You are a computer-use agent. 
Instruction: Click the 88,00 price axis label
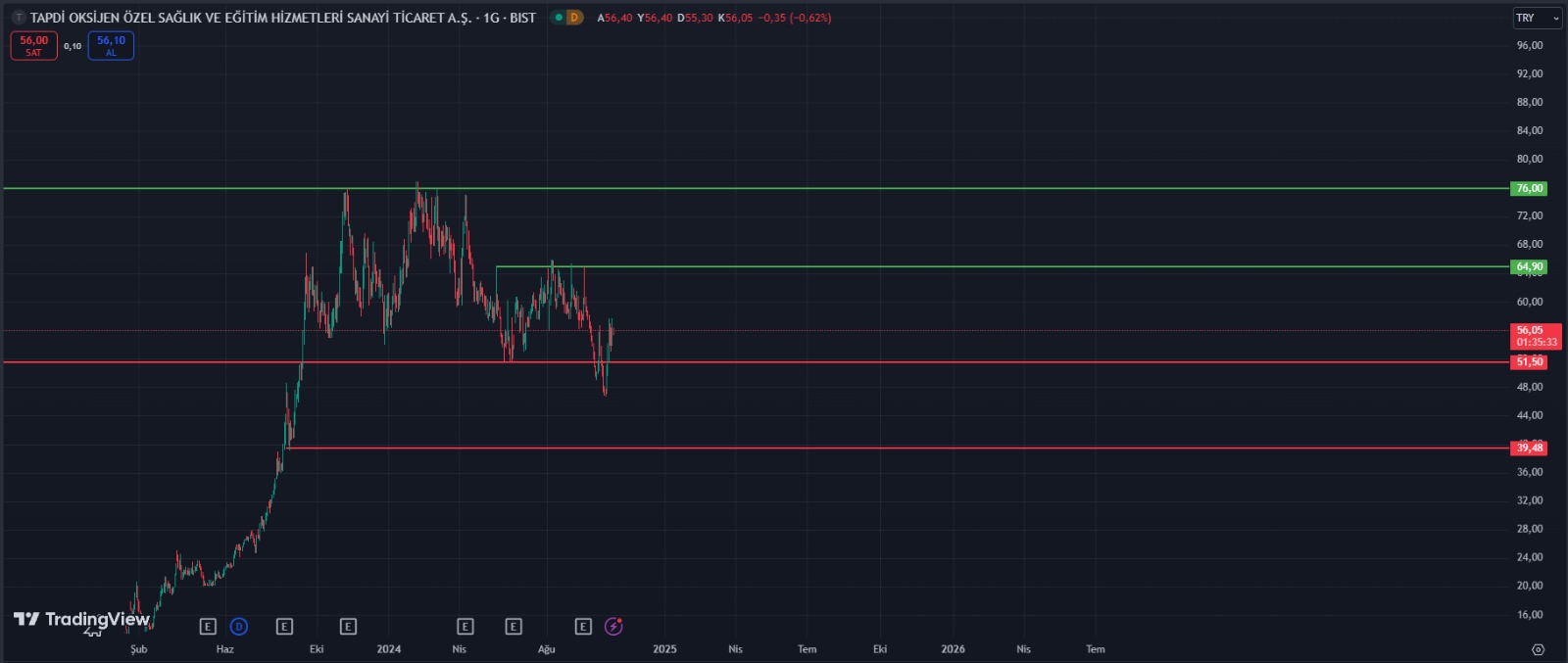coord(1529,102)
